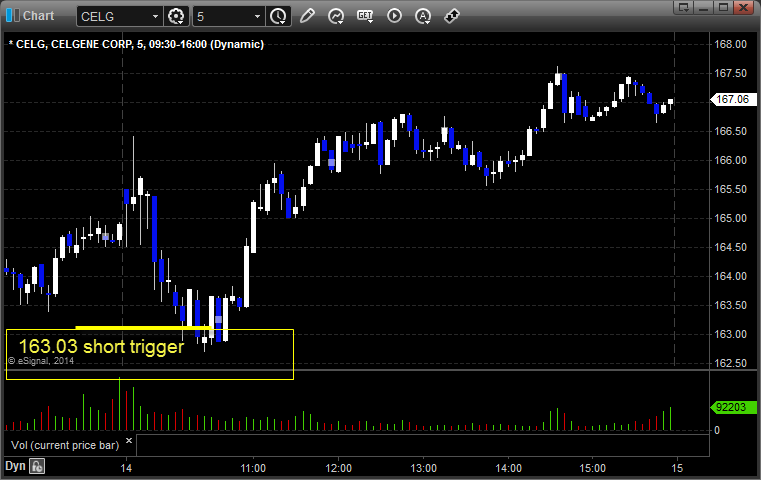Click the date 14 label on time axis
The height and width of the screenshot is (480, 761).
126,468
